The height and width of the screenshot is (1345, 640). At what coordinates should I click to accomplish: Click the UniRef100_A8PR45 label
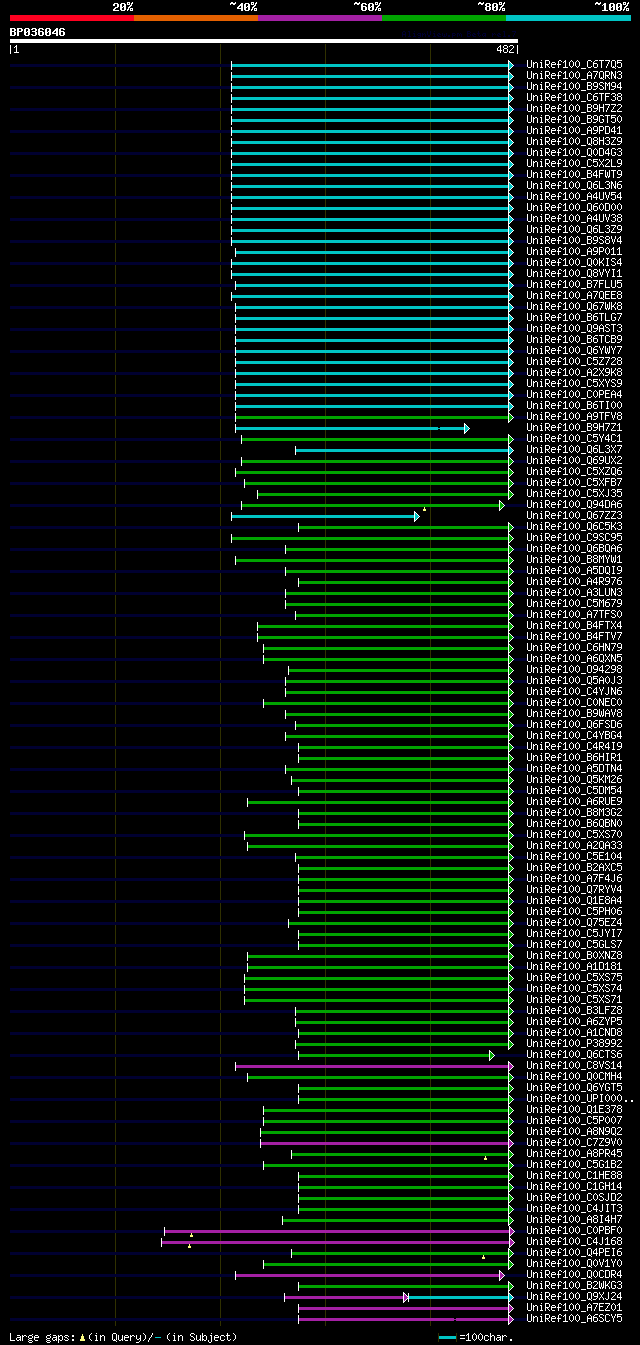point(574,1153)
